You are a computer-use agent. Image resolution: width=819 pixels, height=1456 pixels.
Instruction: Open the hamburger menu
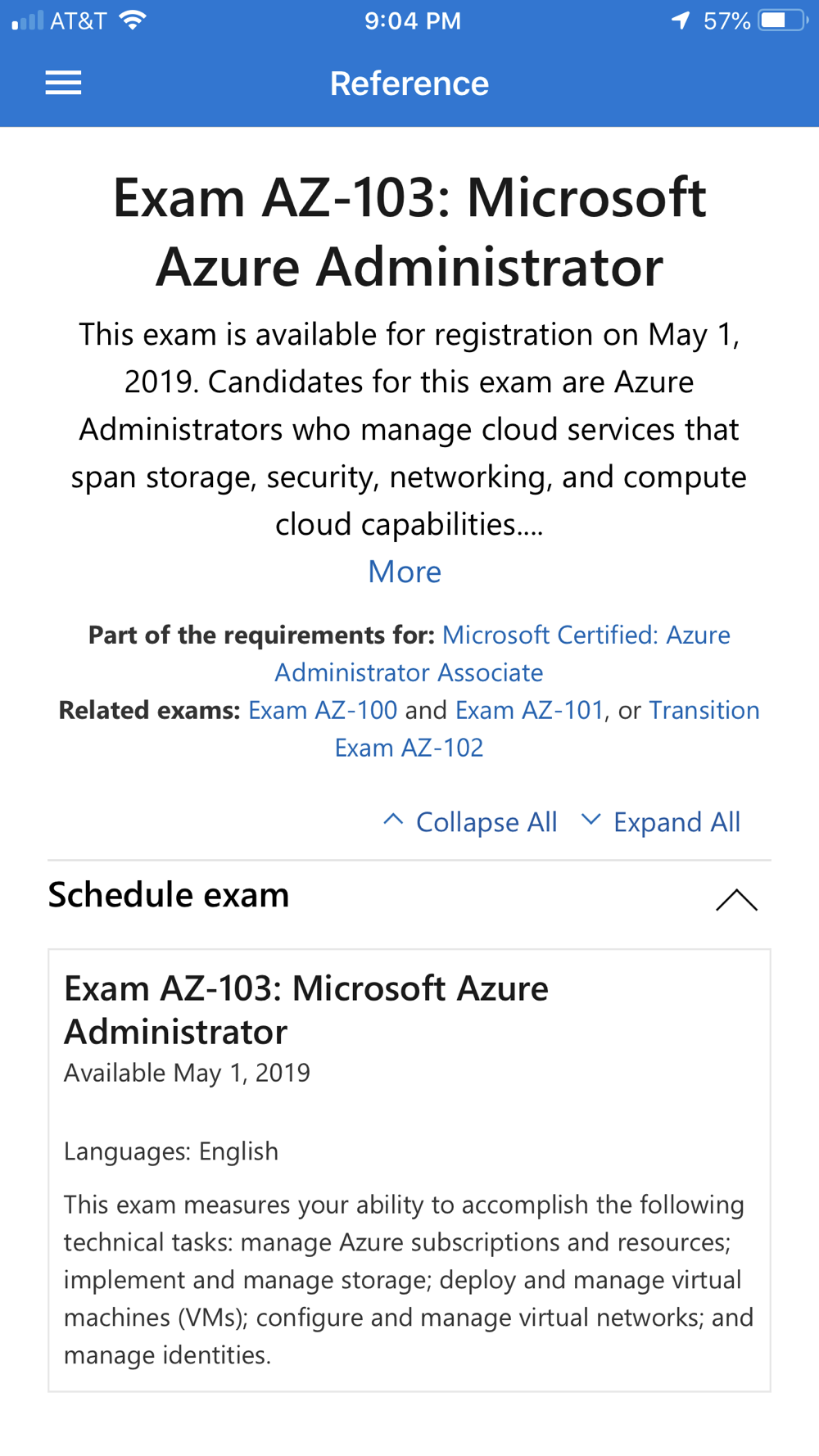pyautogui.click(x=63, y=83)
